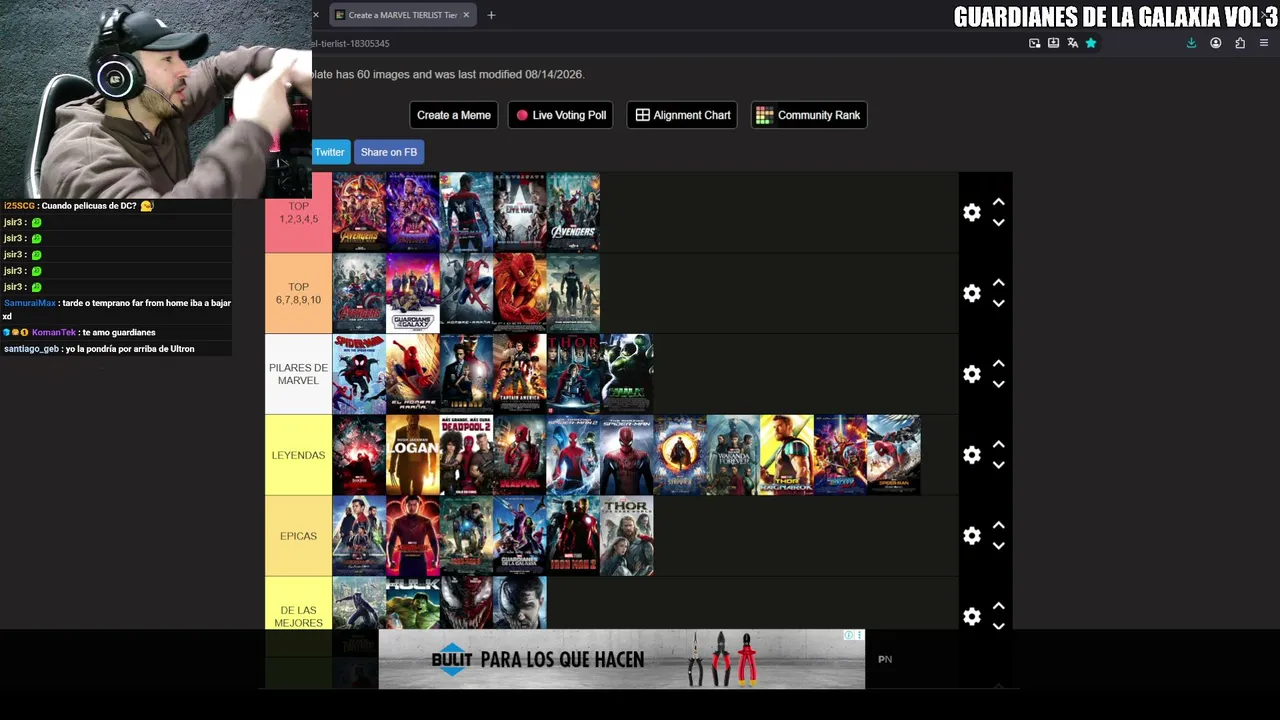The image size is (1280, 720).
Task: Select the DE LAS MEJORES tier label
Action: coord(298,603)
